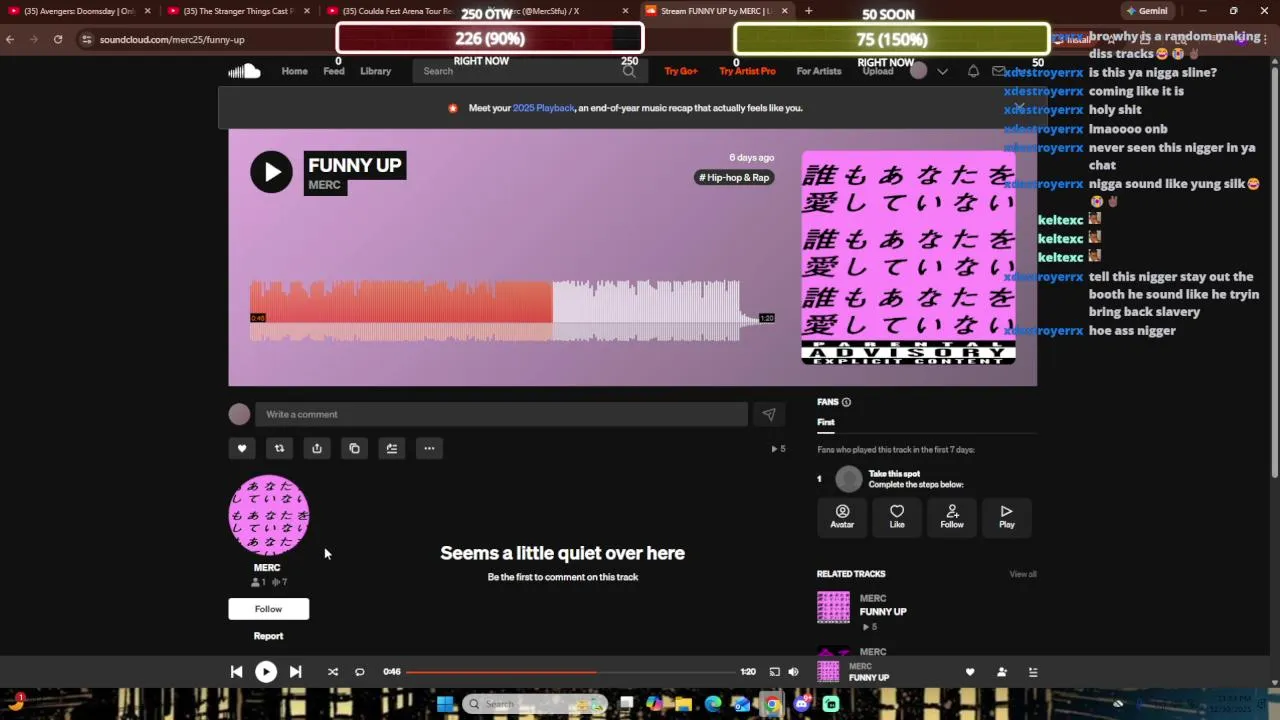Skip to previous track in player bar
This screenshot has width=1280, height=720.
click(x=237, y=672)
